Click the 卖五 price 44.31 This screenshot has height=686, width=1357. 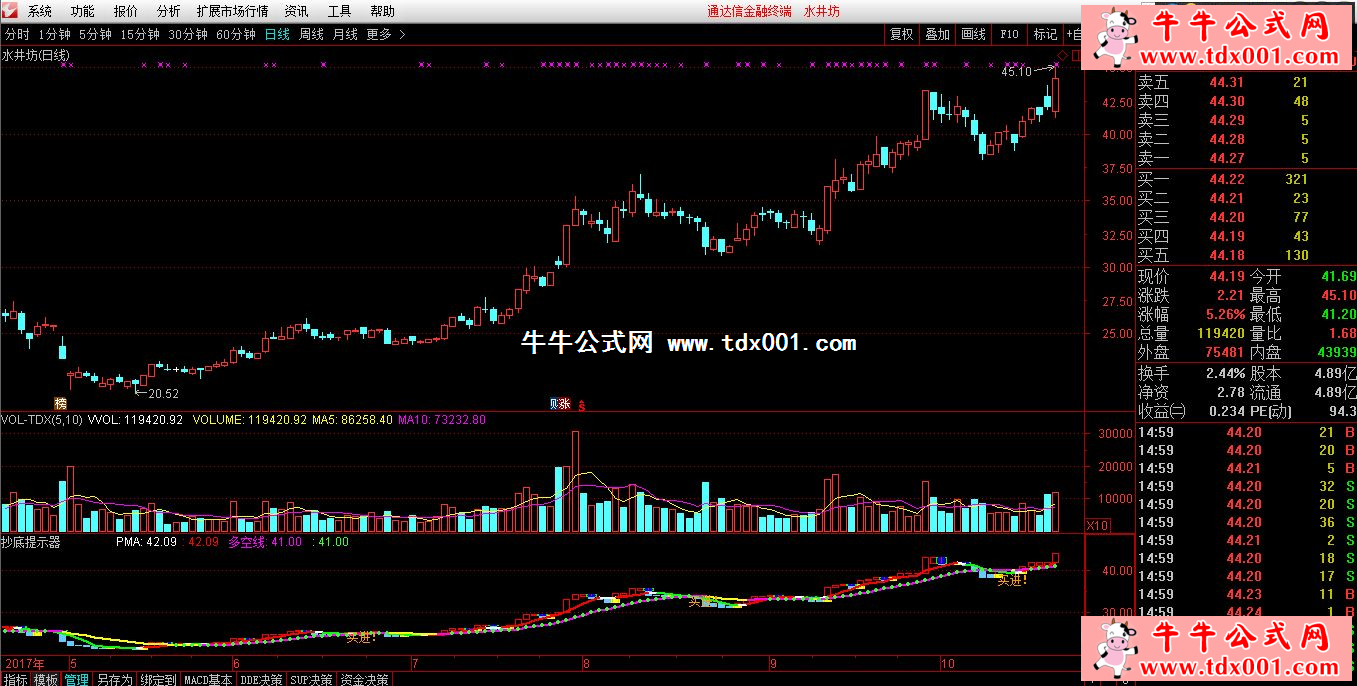tap(1227, 83)
